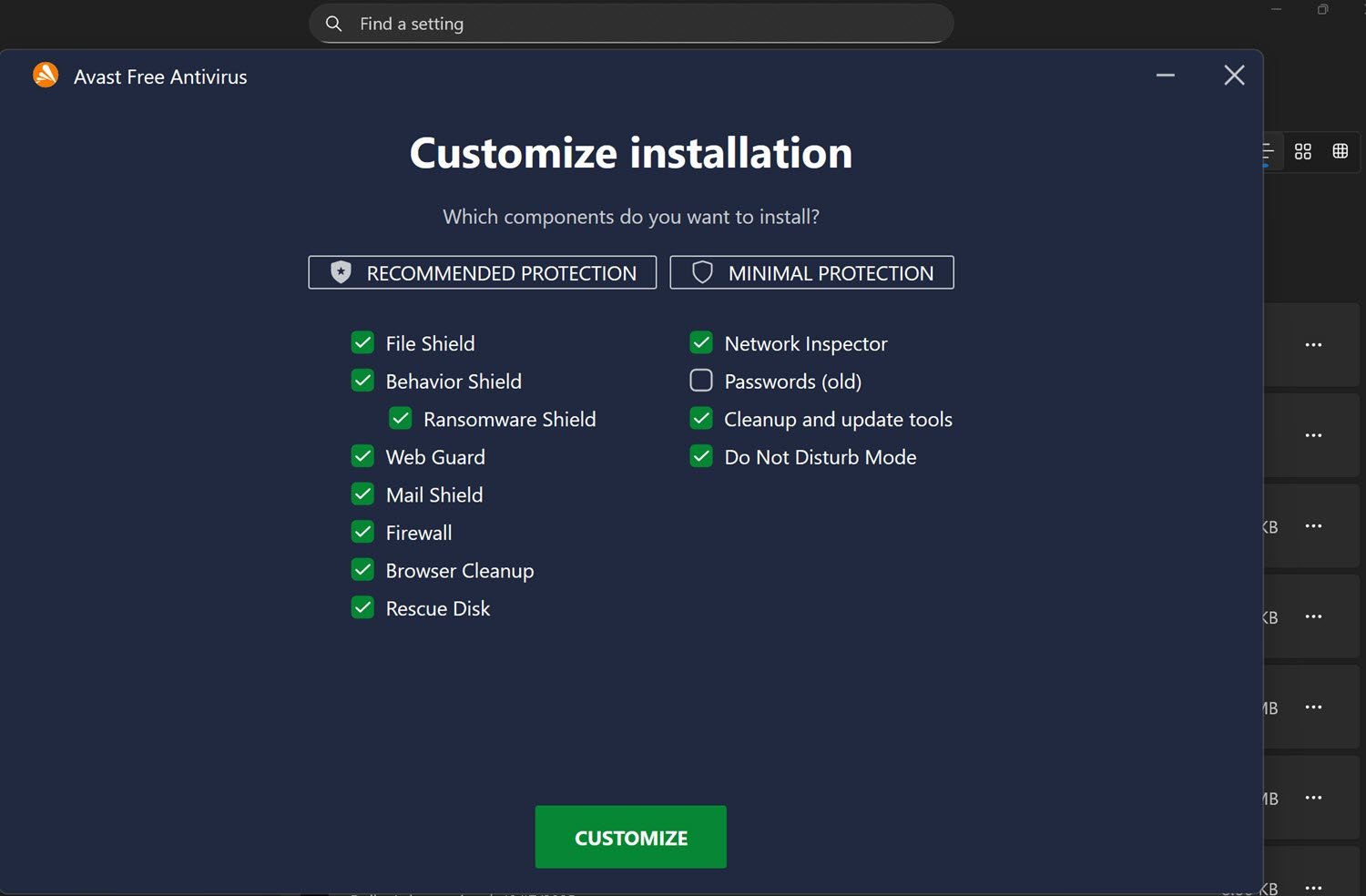Click the Avast logo icon
This screenshot has height=896, width=1366.
[x=46, y=76]
